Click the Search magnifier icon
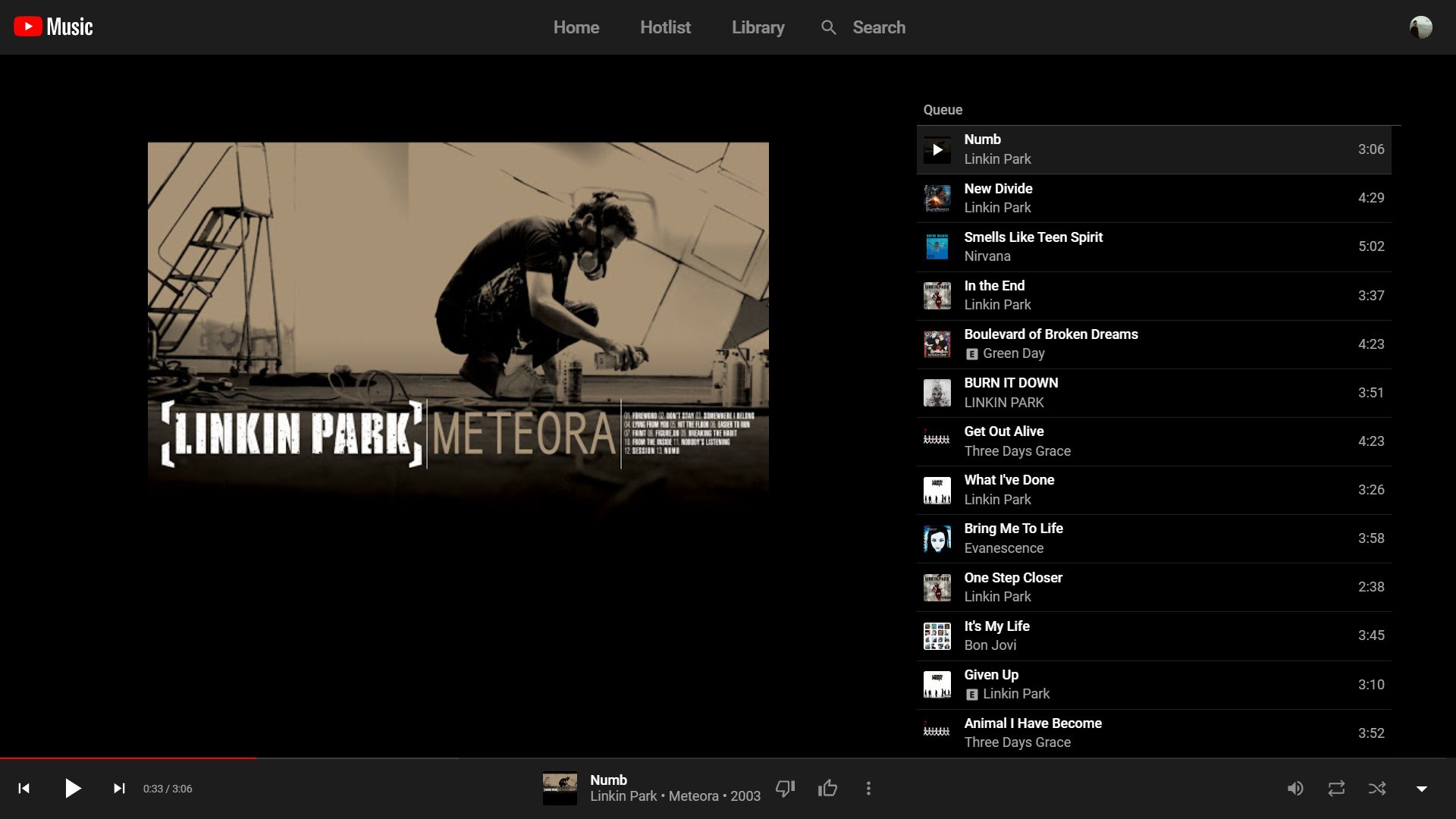The width and height of the screenshot is (1456, 819). pyautogui.click(x=829, y=27)
